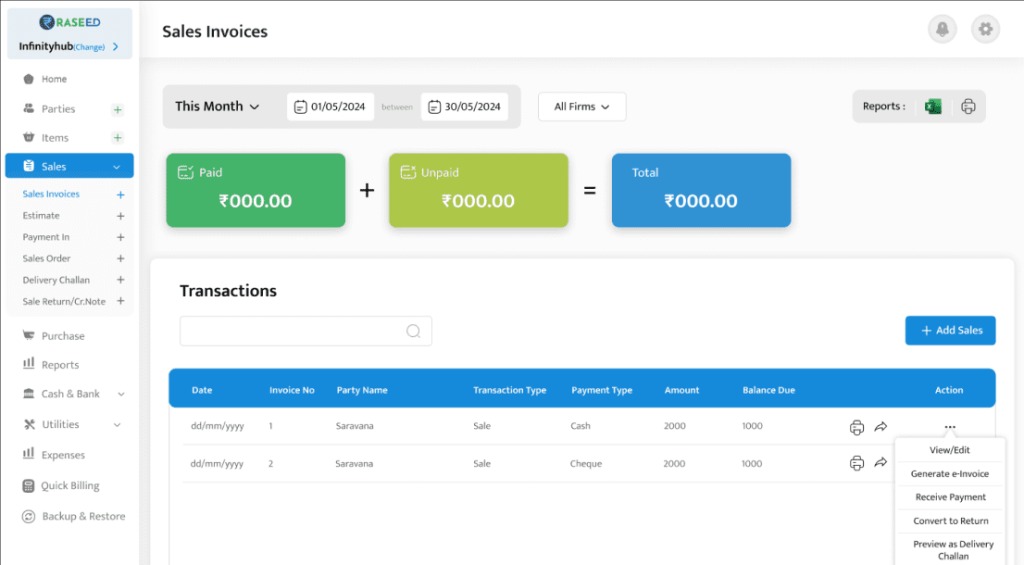The width and height of the screenshot is (1024, 565).
Task: Select Receive Payment from action menu
Action: click(x=950, y=497)
